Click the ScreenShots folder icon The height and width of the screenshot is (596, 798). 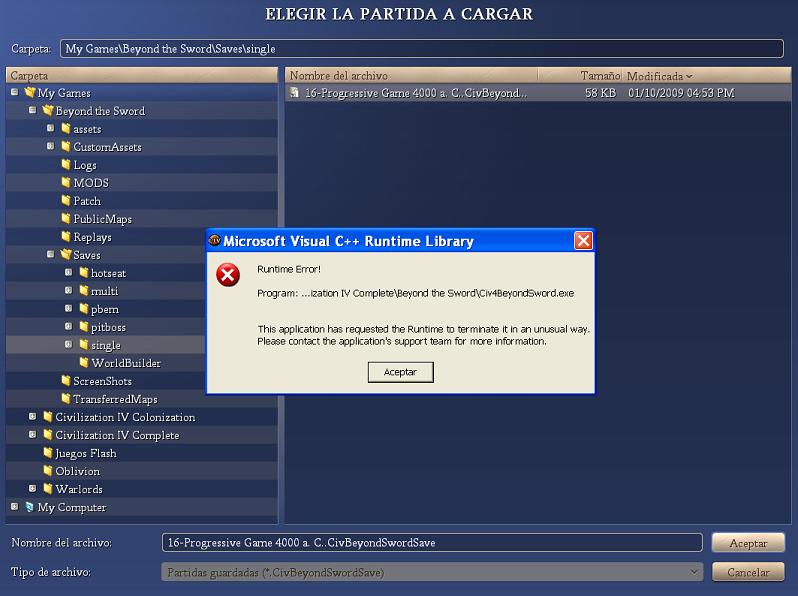(x=66, y=381)
